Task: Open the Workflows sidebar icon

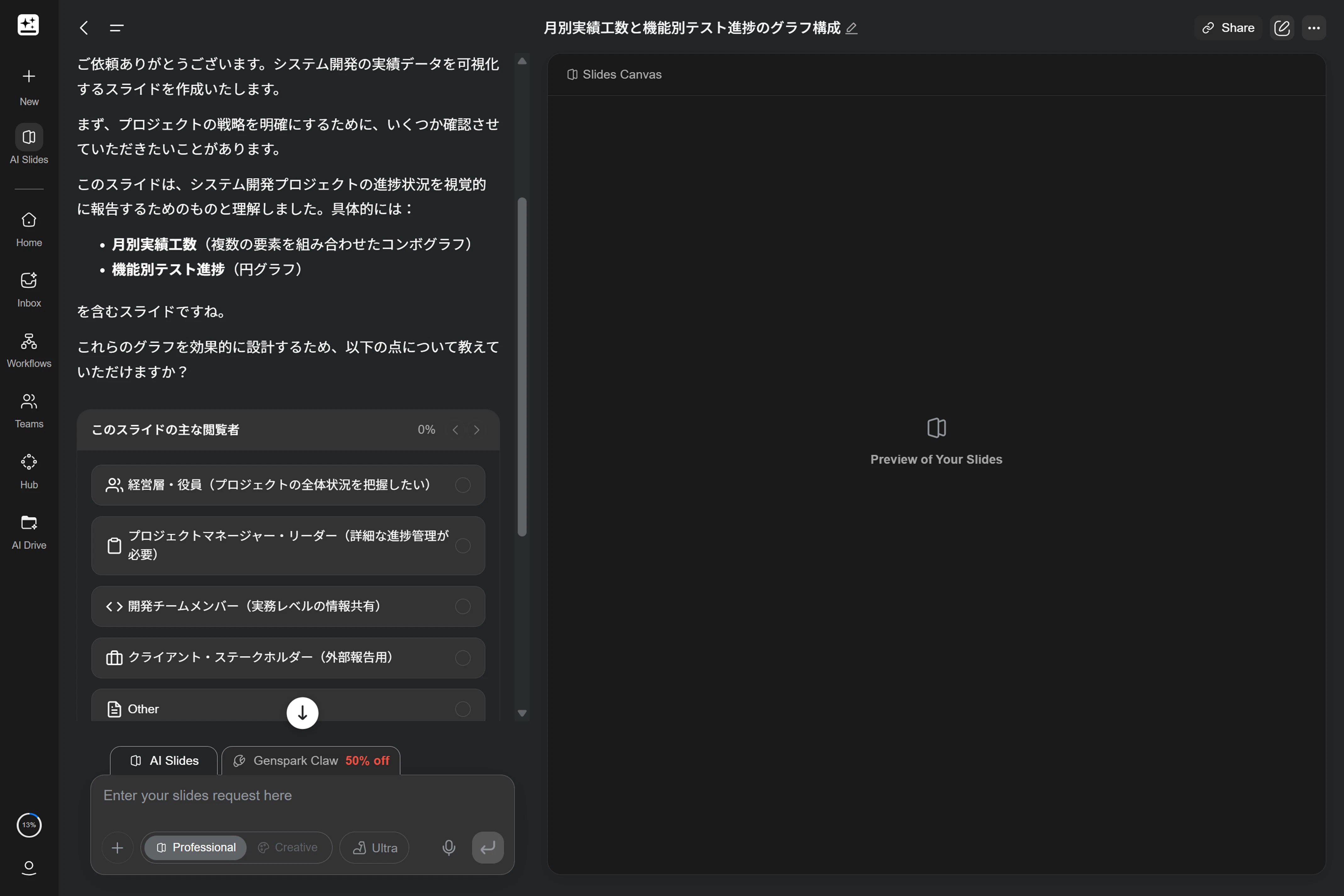Action: [x=29, y=350]
